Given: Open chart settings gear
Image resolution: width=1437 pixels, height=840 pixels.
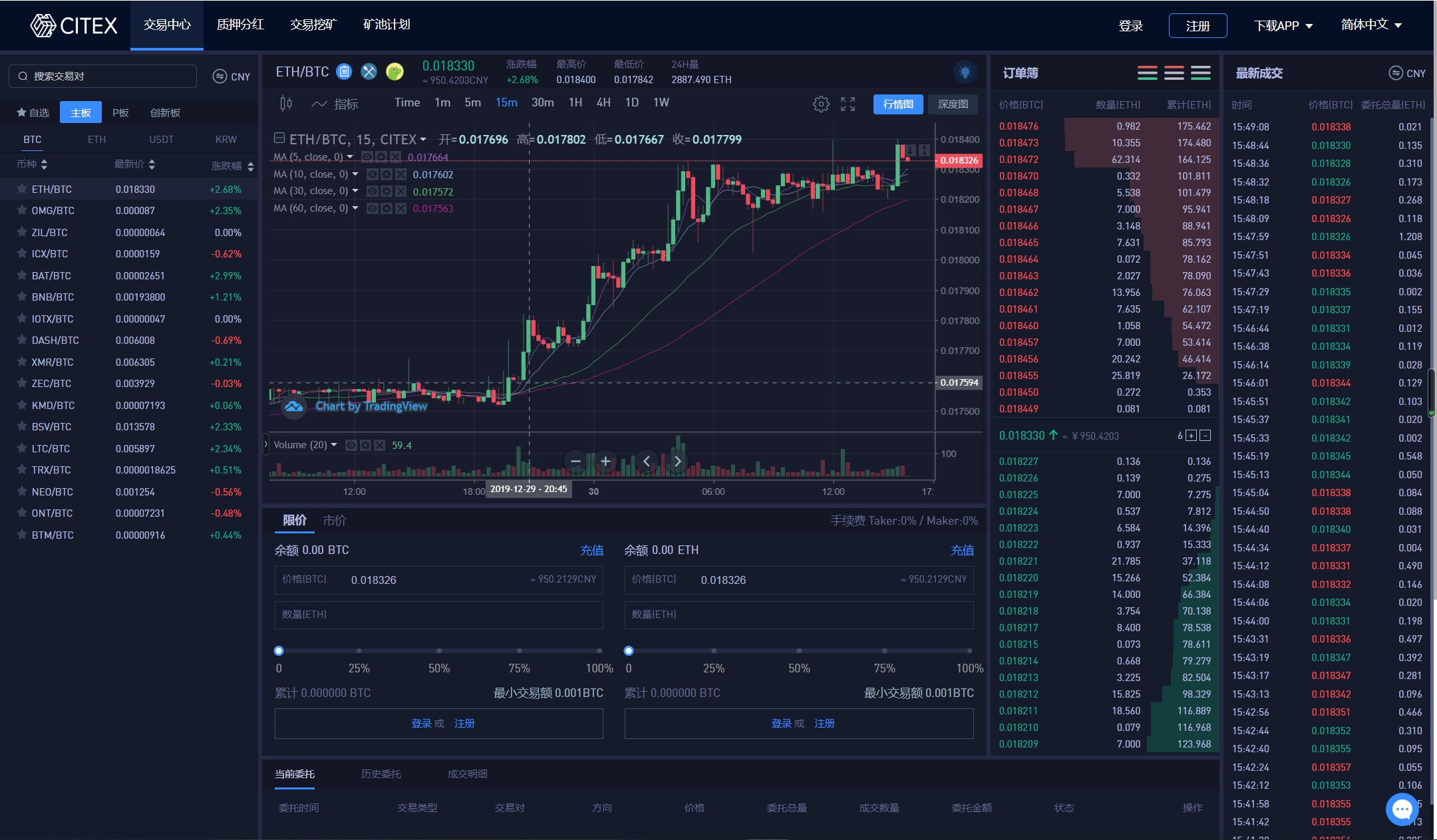Looking at the screenshot, I should point(821,104).
